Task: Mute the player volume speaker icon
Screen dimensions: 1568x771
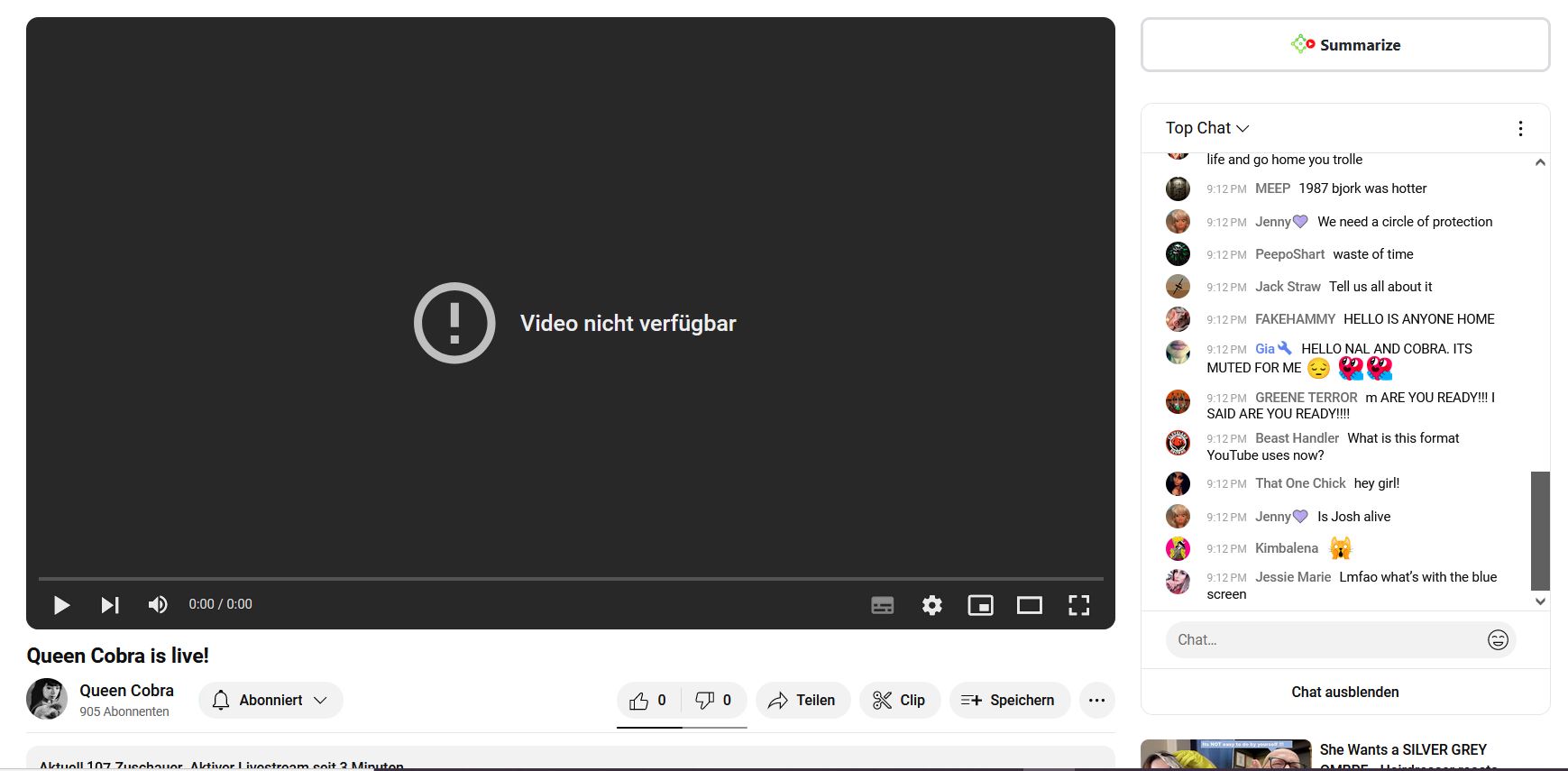Action: point(158,605)
